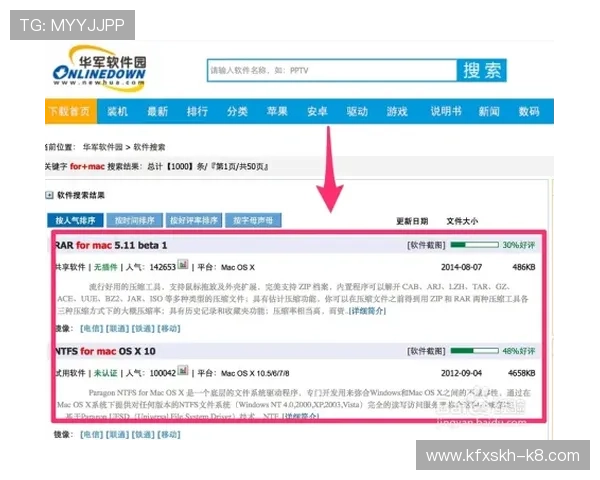Click the Onlinedown 华军软件园 logo
Screen dimensions: 600x480
click(99, 69)
